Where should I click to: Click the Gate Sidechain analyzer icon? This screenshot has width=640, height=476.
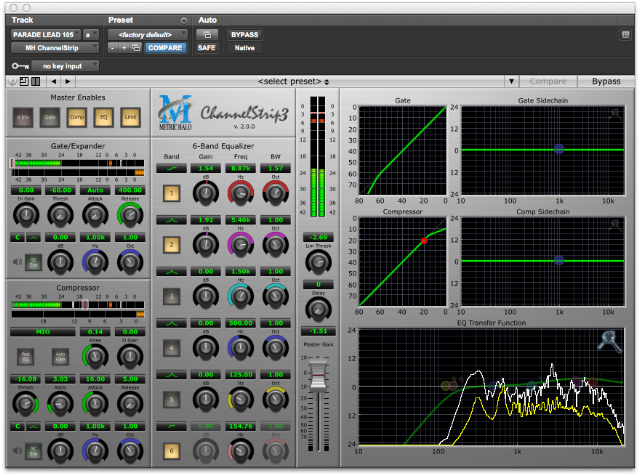(x=616, y=114)
